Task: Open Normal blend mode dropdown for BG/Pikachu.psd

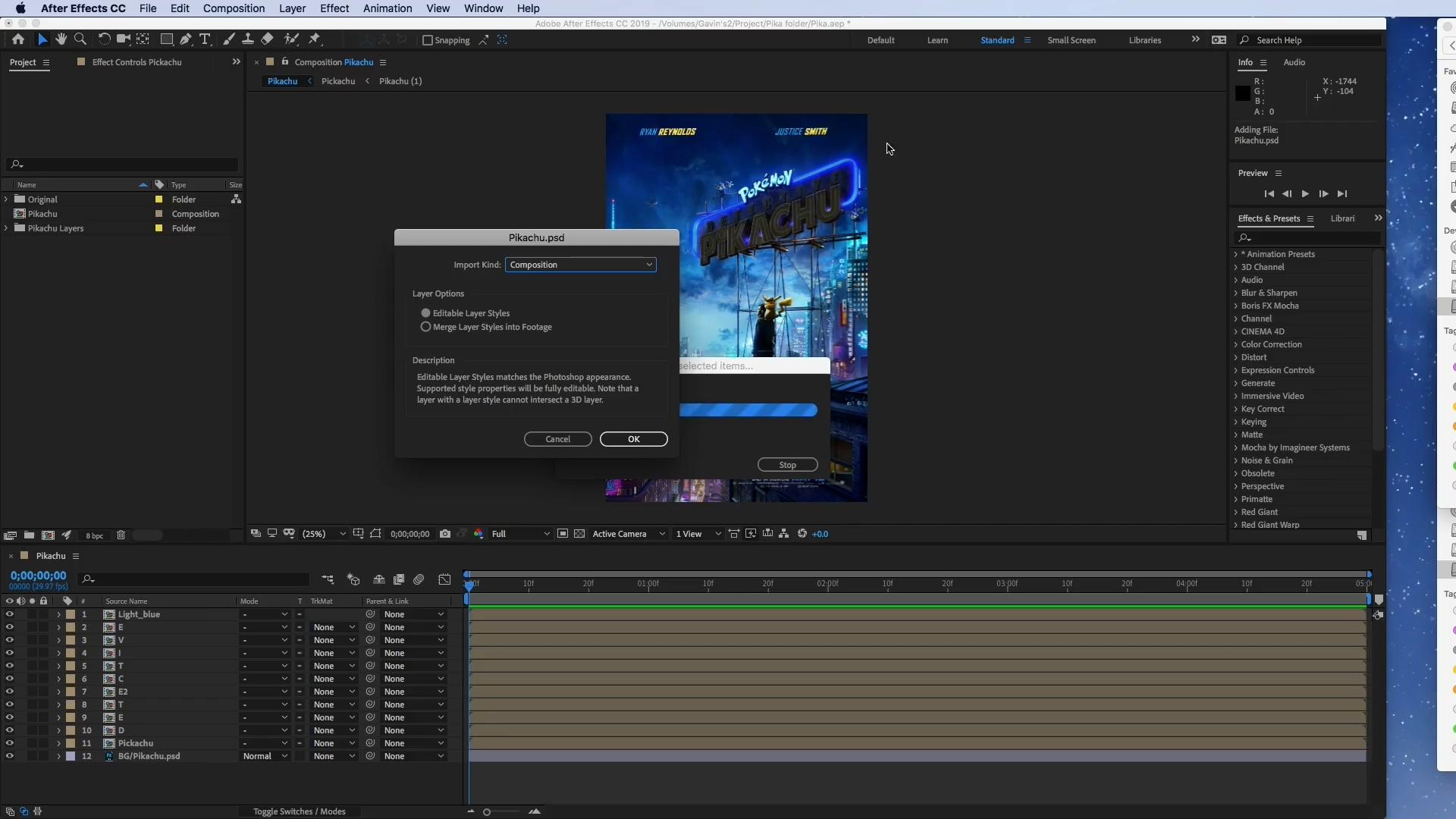Action: click(265, 756)
